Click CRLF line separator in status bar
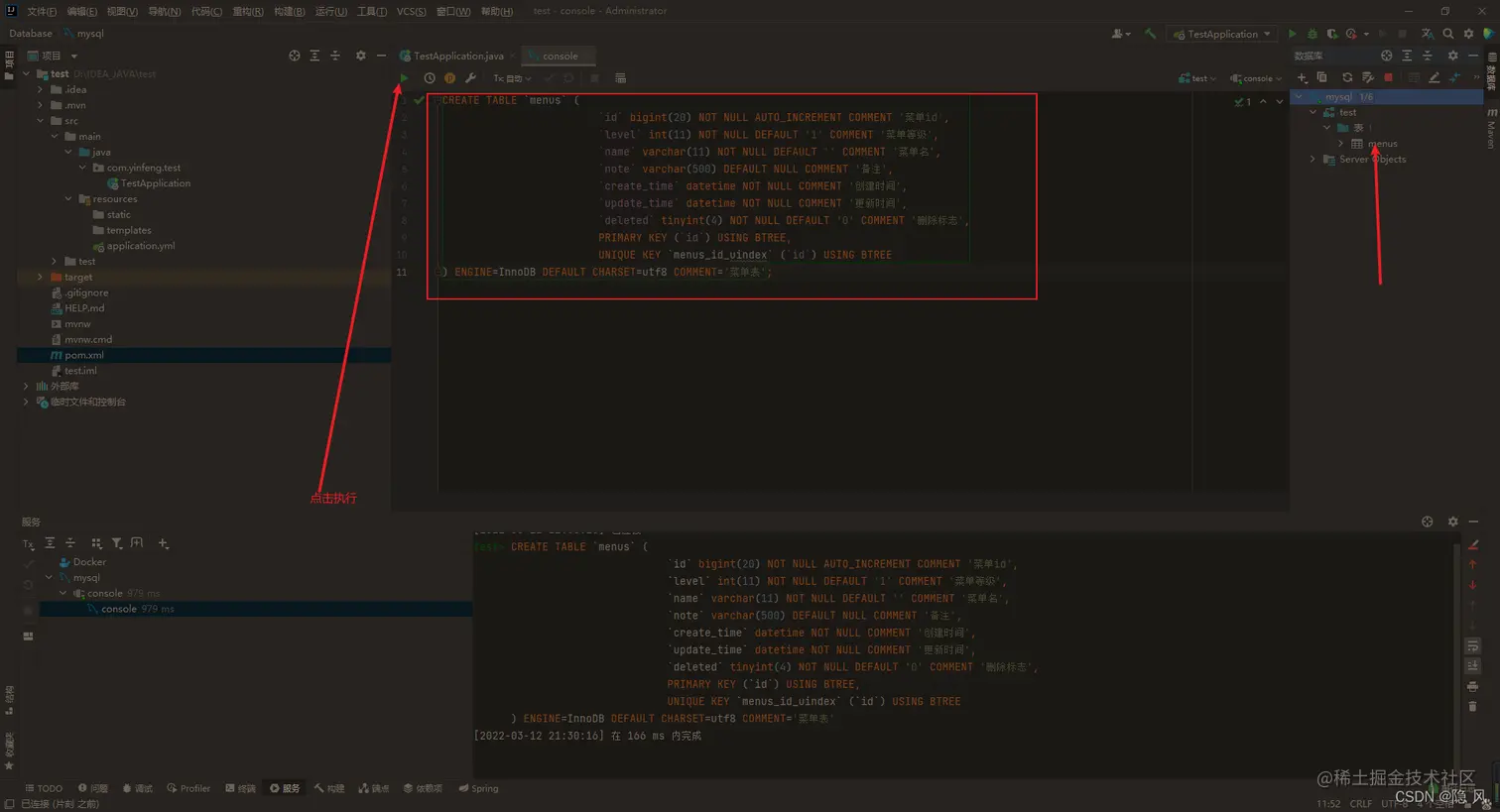The image size is (1500, 812). coord(1361,804)
